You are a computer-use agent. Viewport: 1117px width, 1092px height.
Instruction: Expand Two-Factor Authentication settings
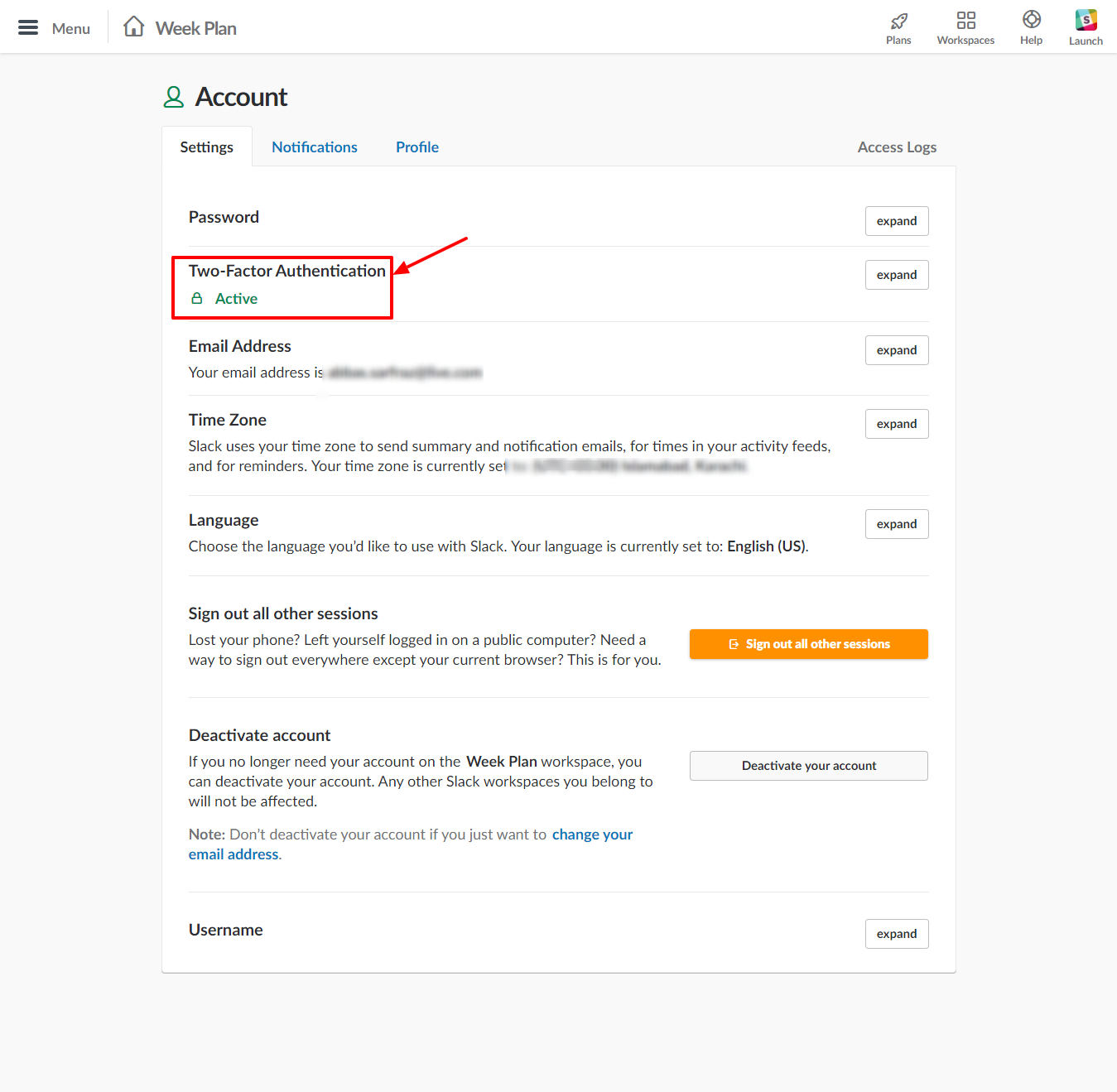coord(897,274)
